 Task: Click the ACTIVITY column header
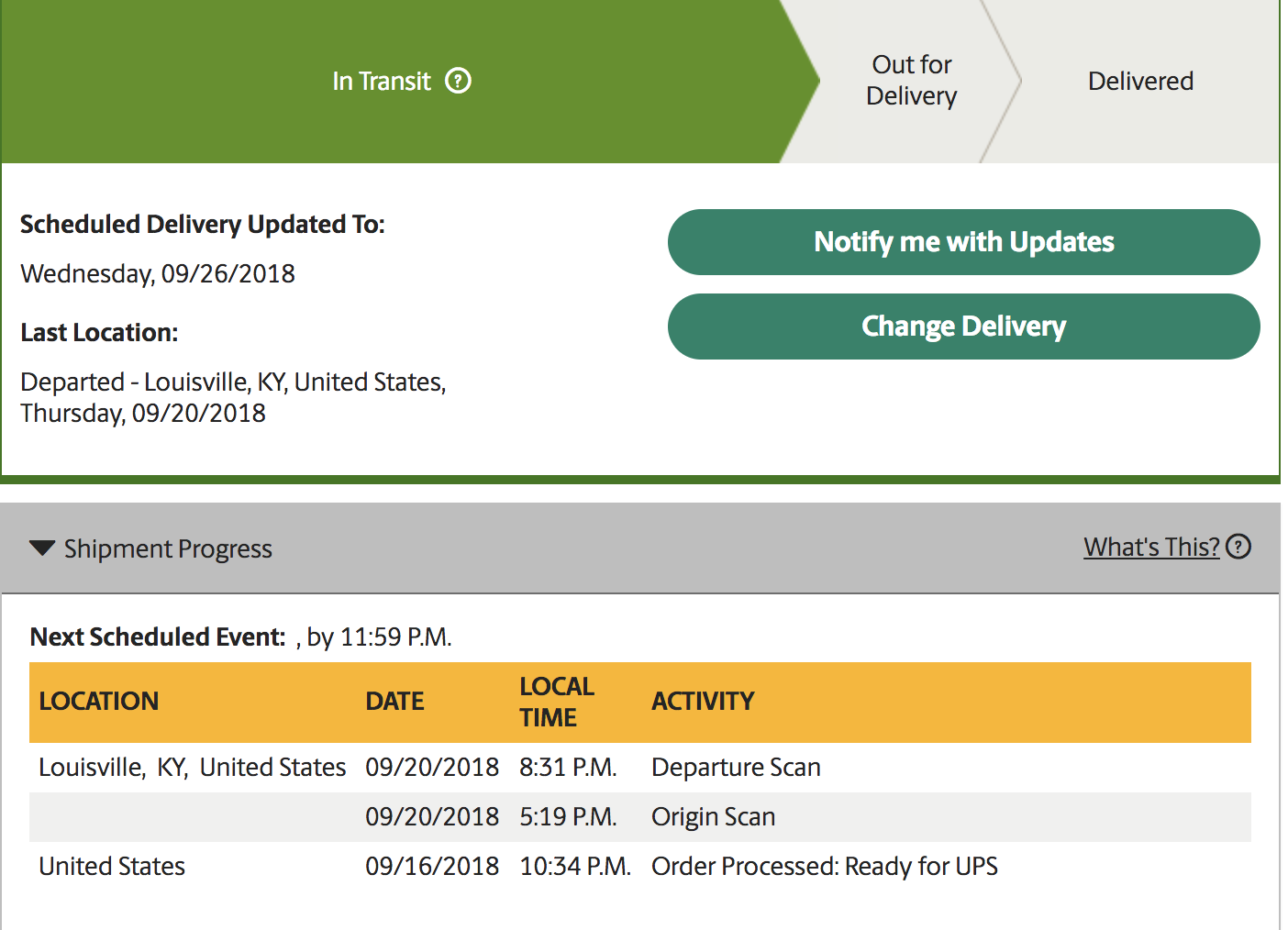703,702
